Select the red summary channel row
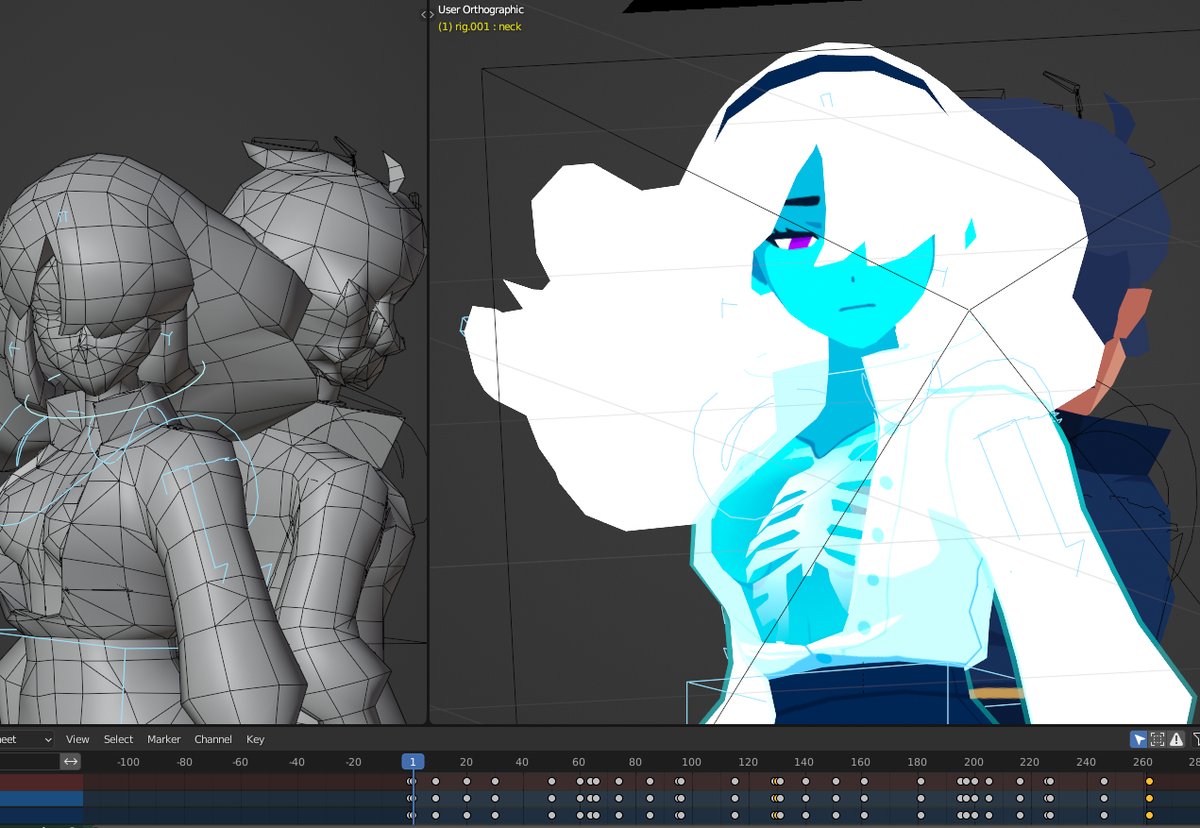 41,781
